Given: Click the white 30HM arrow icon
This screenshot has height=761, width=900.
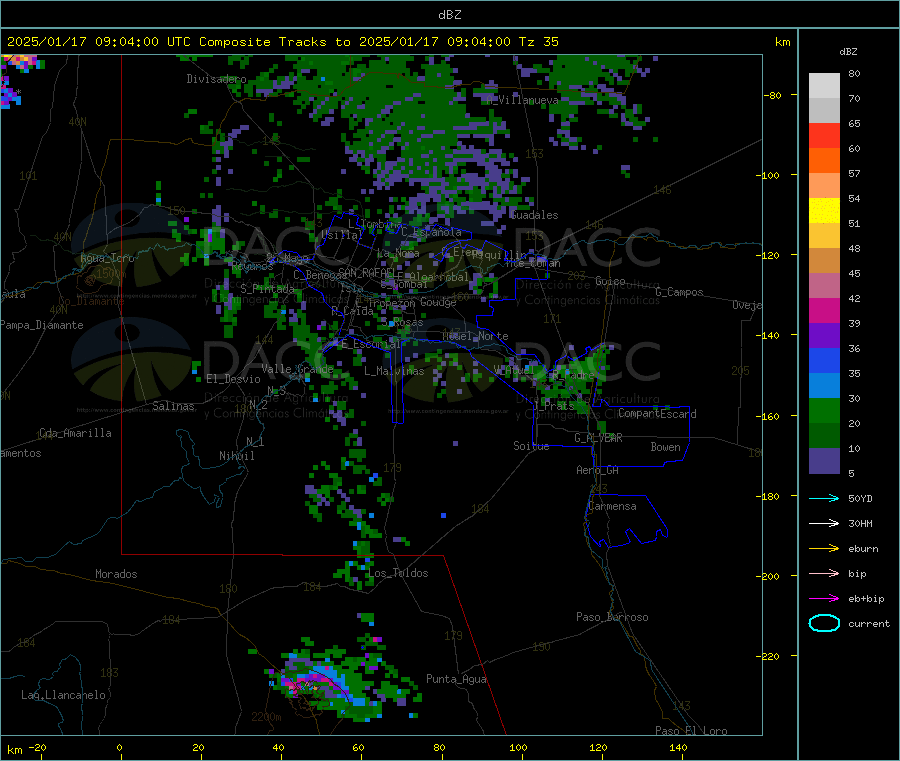Looking at the screenshot, I should click(824, 523).
